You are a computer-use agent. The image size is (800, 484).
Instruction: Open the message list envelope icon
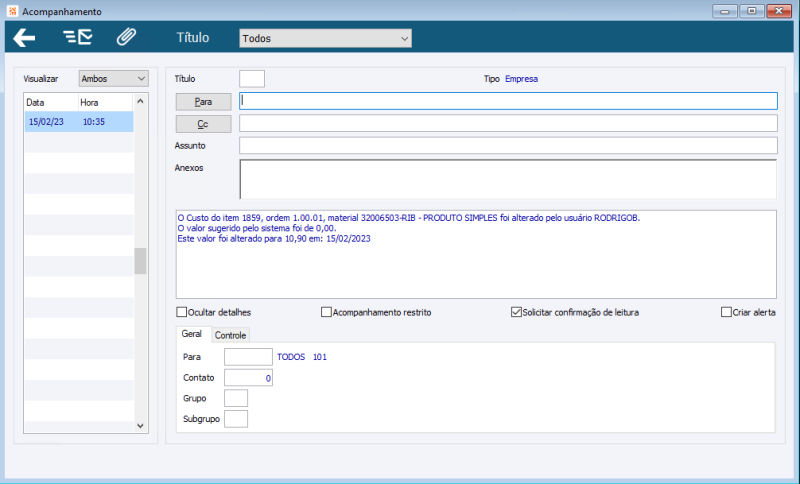[78, 37]
